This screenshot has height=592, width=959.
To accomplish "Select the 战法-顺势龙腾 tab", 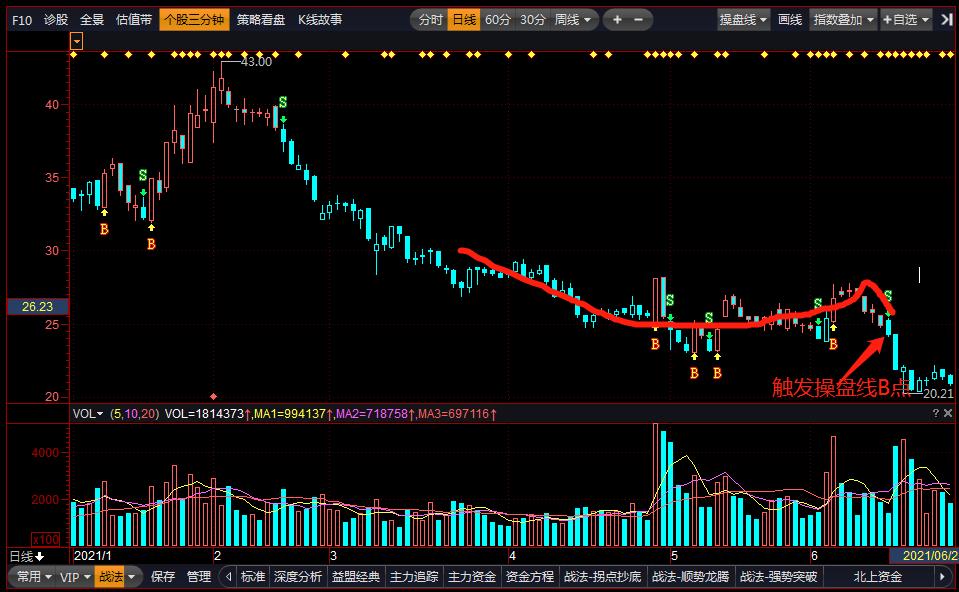I will (x=691, y=576).
